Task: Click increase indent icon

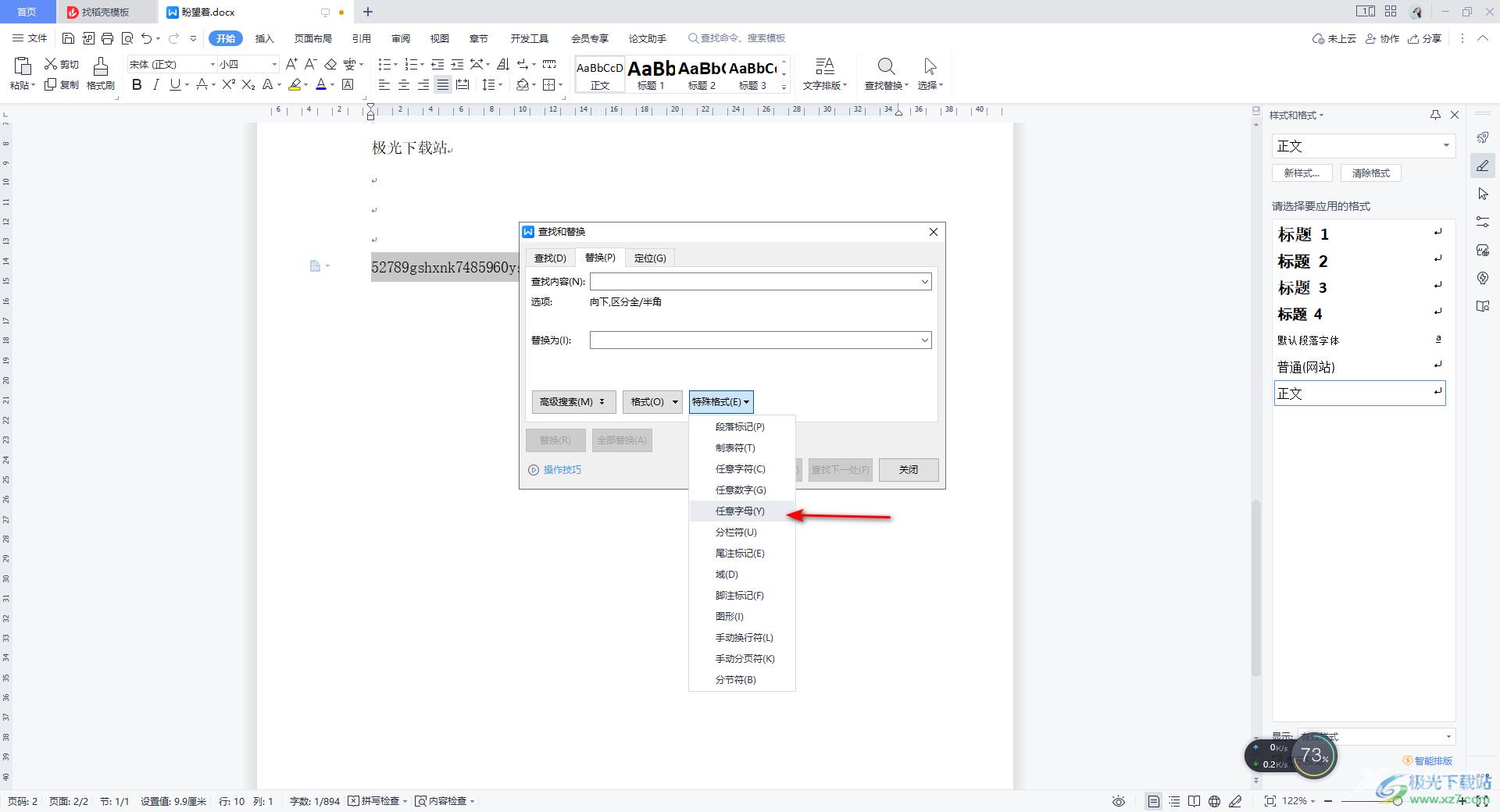Action: click(457, 64)
